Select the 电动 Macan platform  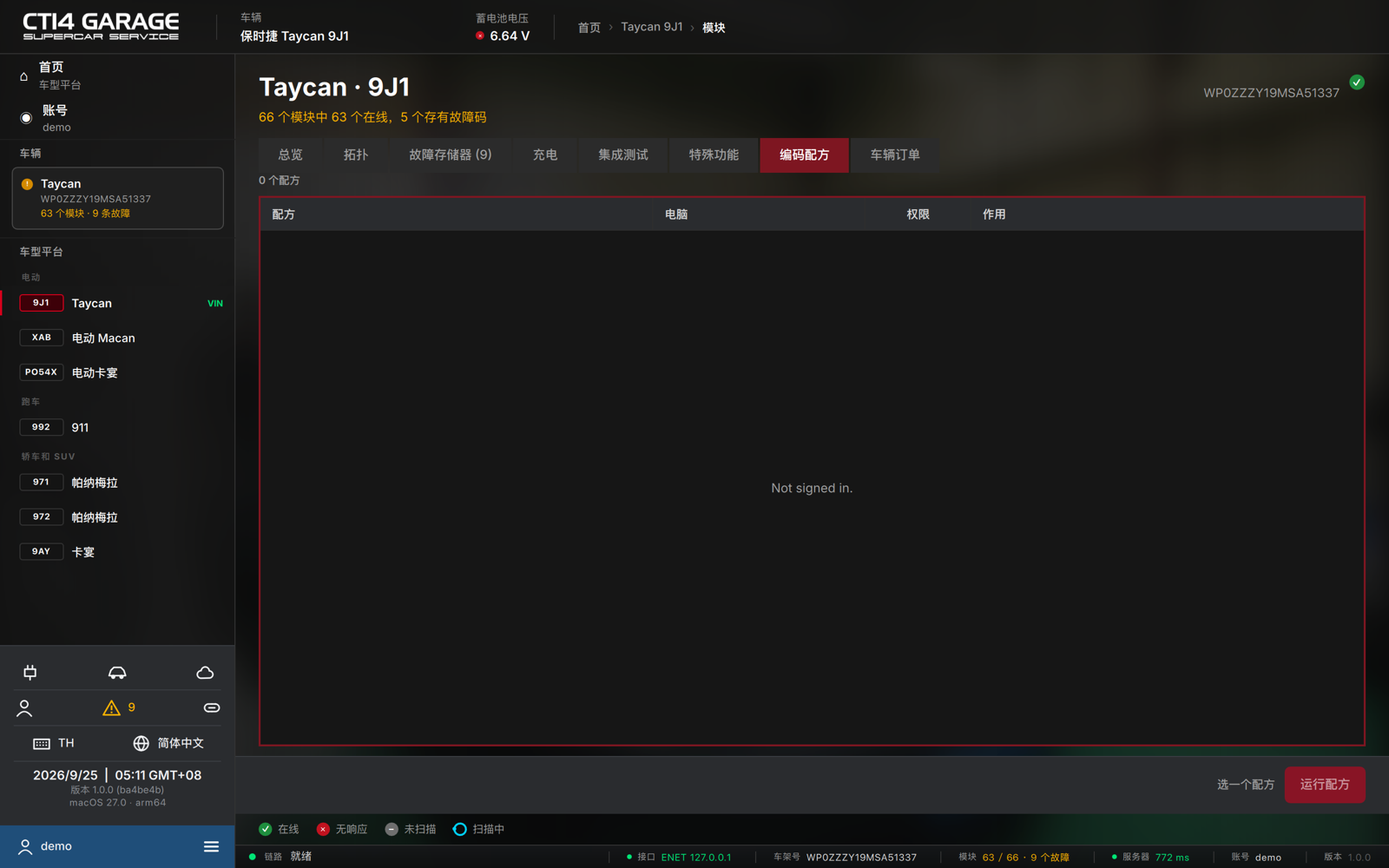pos(117,338)
